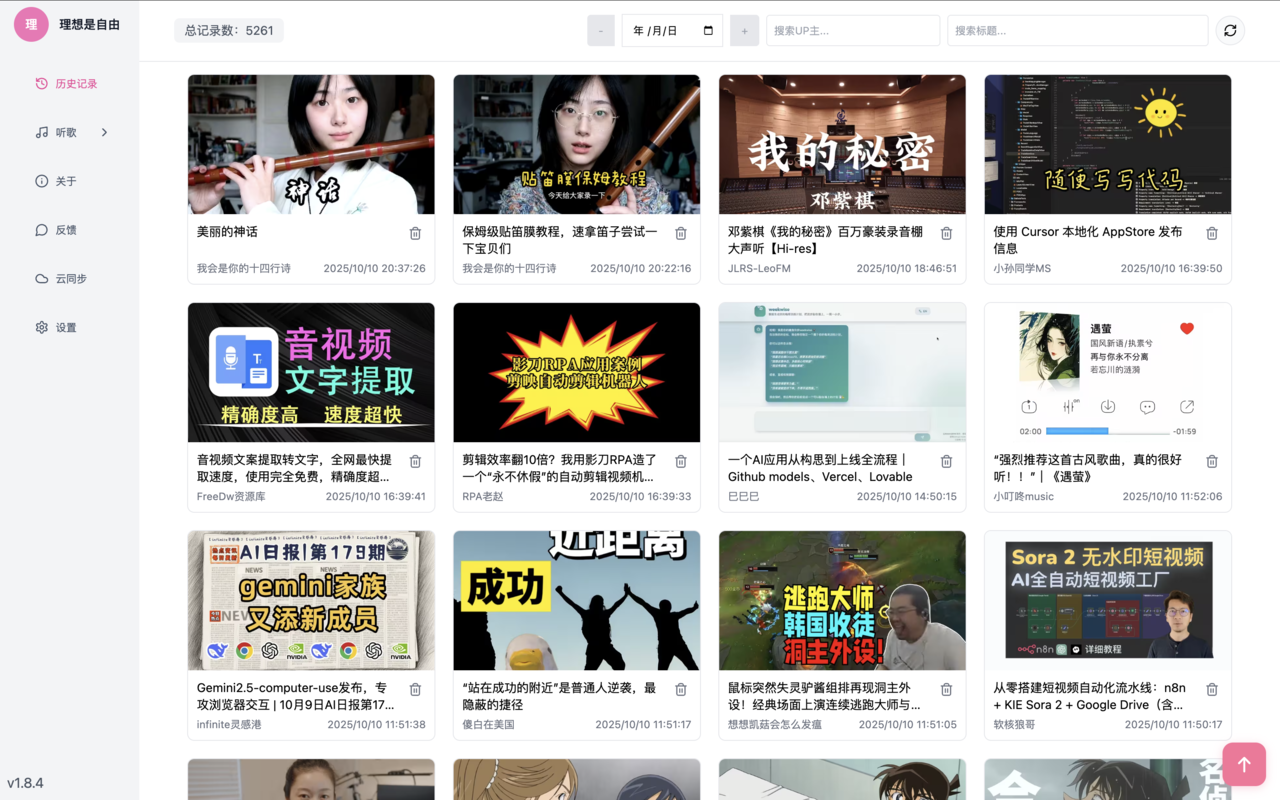Delete the 音视频文案提取转文字 record
This screenshot has height=800, width=1280.
pyautogui.click(x=415, y=461)
